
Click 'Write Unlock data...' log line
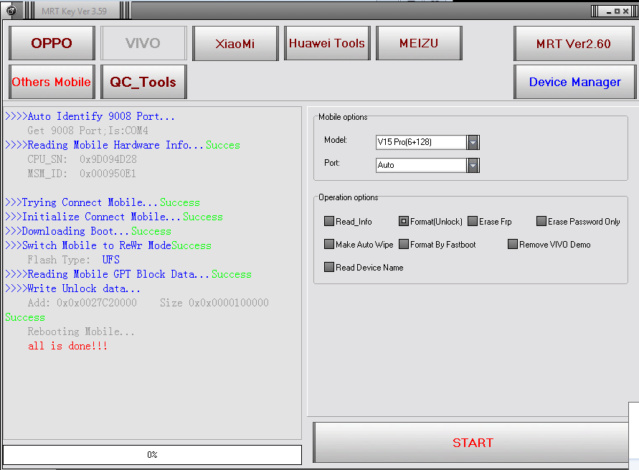(73, 289)
